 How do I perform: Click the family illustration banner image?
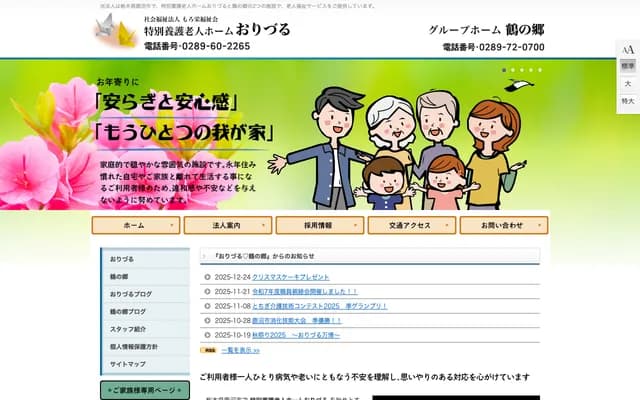click(x=398, y=149)
